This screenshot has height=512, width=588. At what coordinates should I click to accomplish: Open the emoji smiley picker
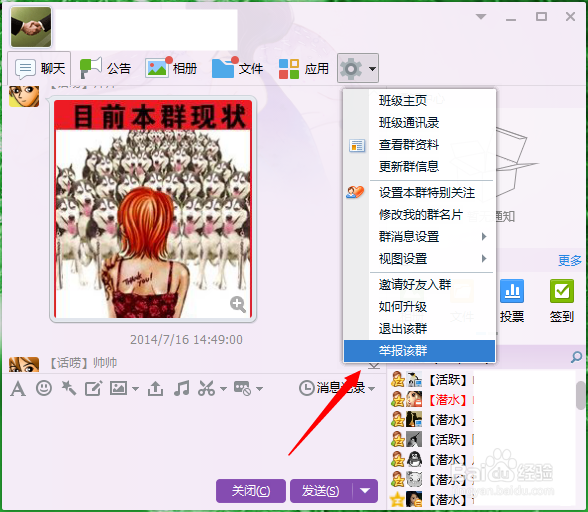[44, 388]
